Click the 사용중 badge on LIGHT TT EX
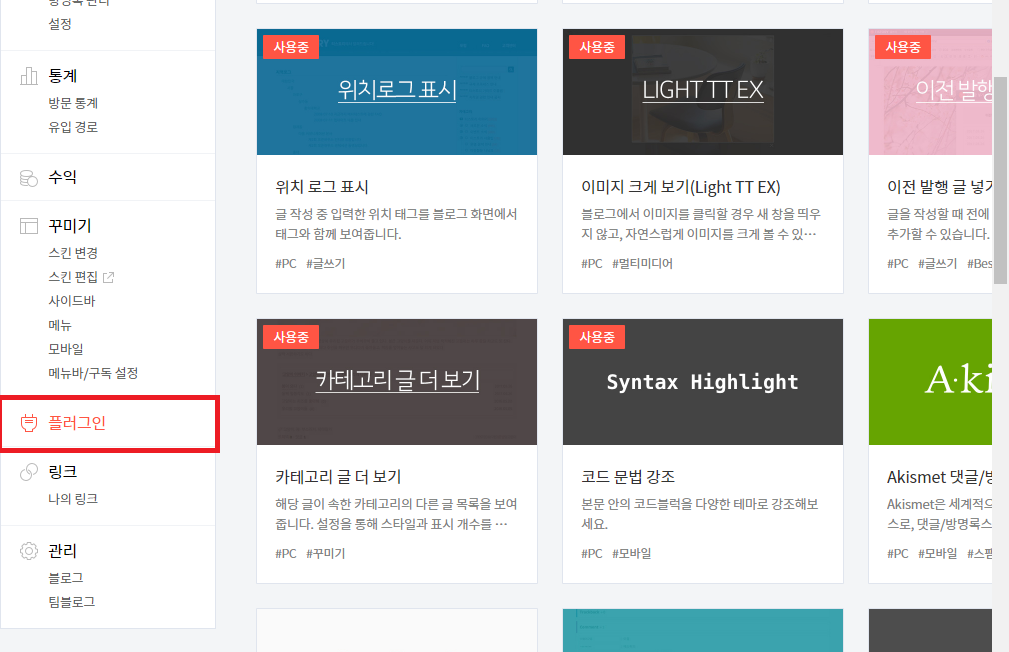Viewport: 1009px width, 652px height. coord(597,47)
